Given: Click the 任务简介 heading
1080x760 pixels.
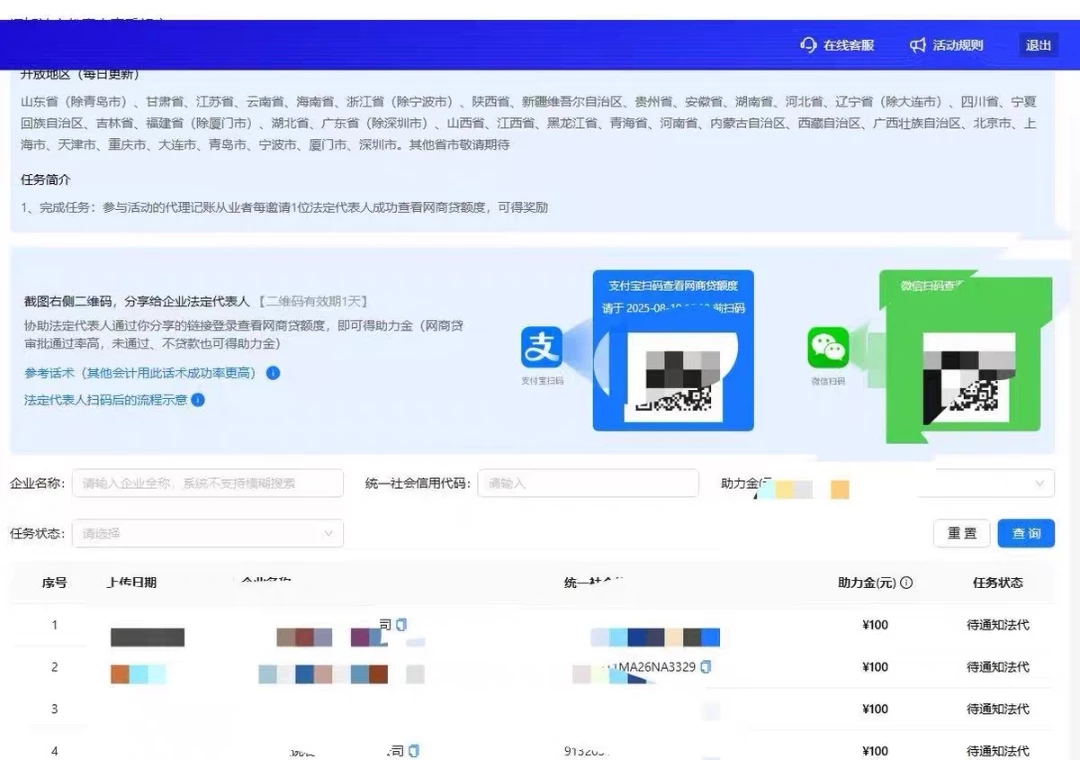Looking at the screenshot, I should tap(45, 180).
